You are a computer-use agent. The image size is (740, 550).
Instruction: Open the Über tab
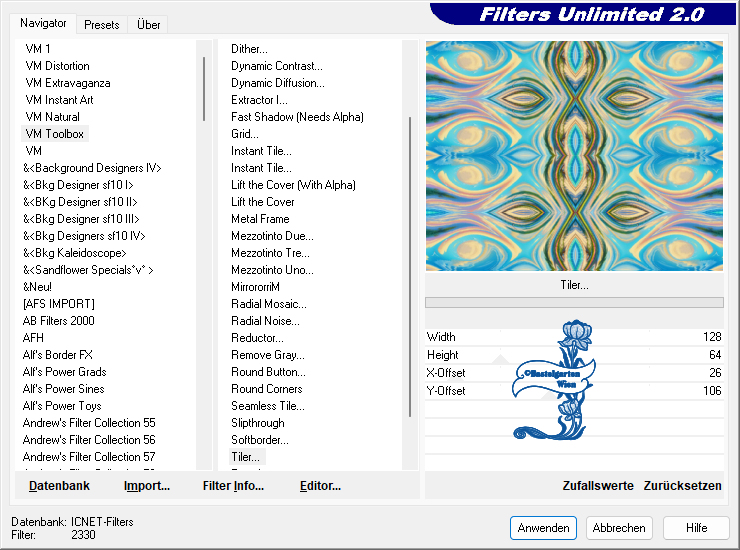(x=148, y=25)
